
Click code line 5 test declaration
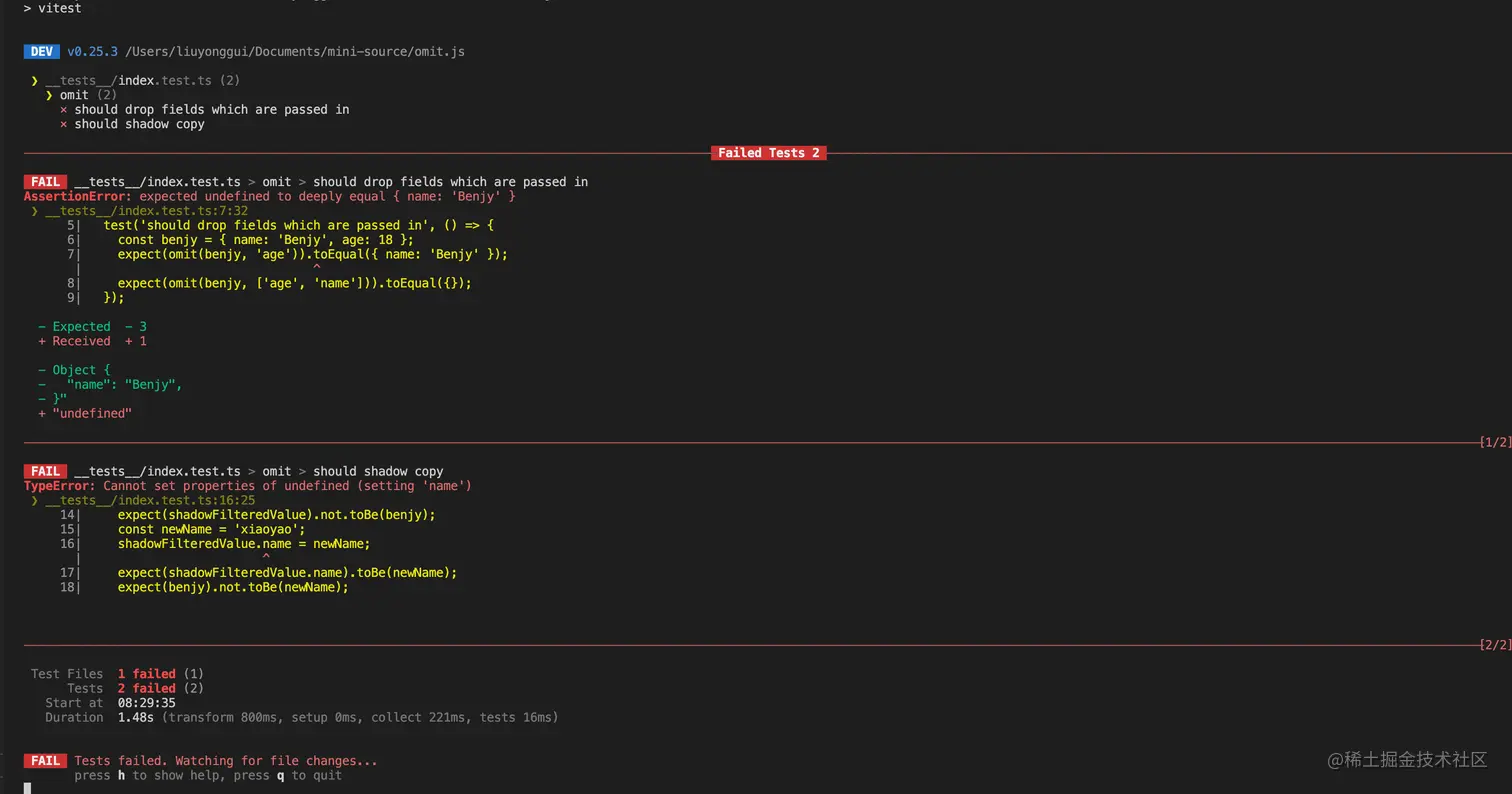[299, 225]
